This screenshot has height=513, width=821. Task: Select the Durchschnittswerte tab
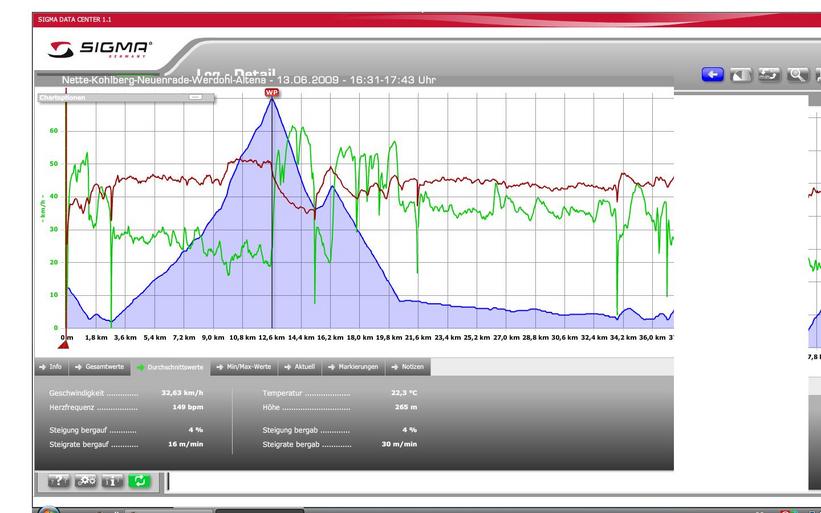click(170, 367)
